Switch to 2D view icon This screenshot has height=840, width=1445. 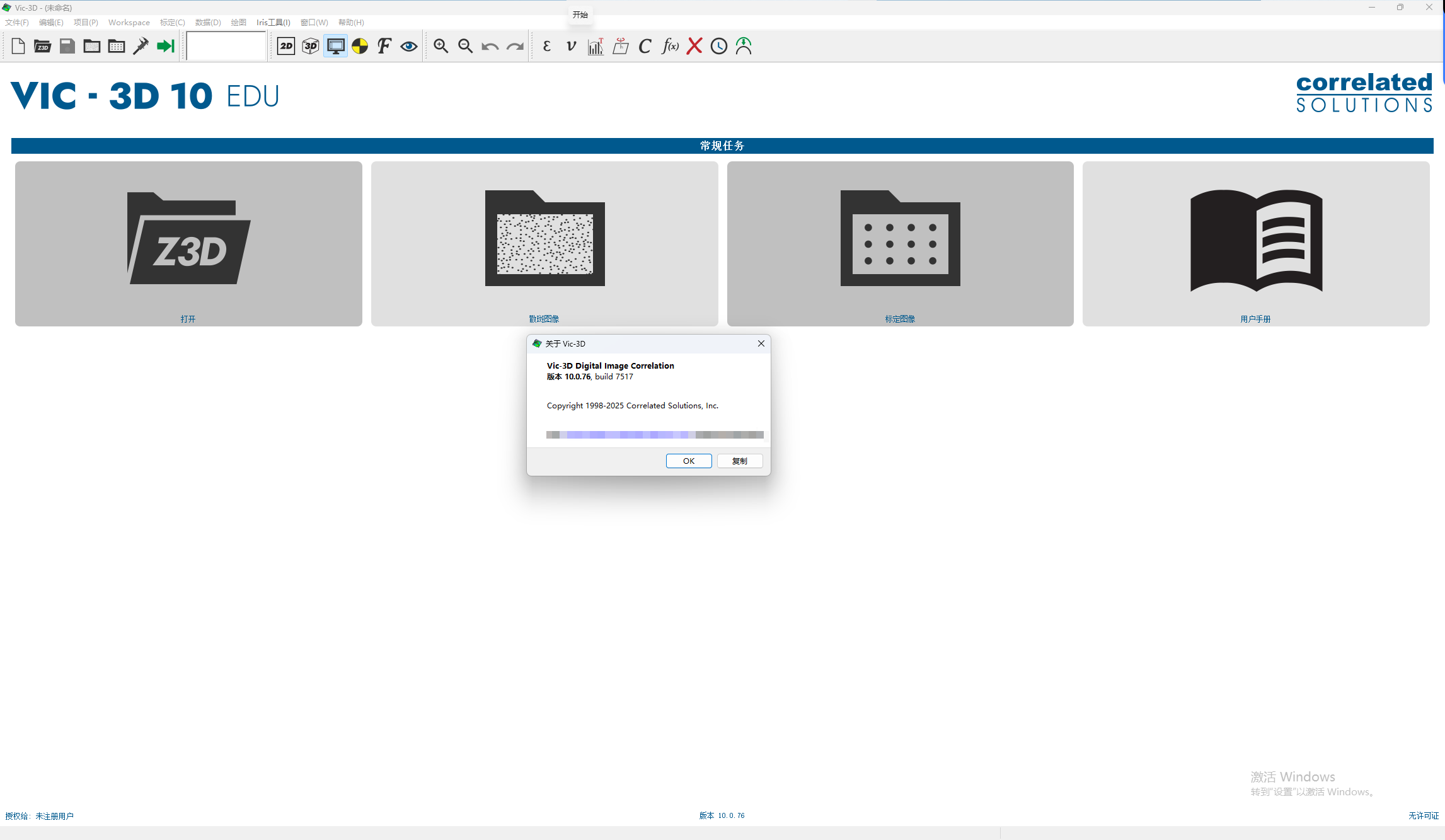tap(286, 46)
